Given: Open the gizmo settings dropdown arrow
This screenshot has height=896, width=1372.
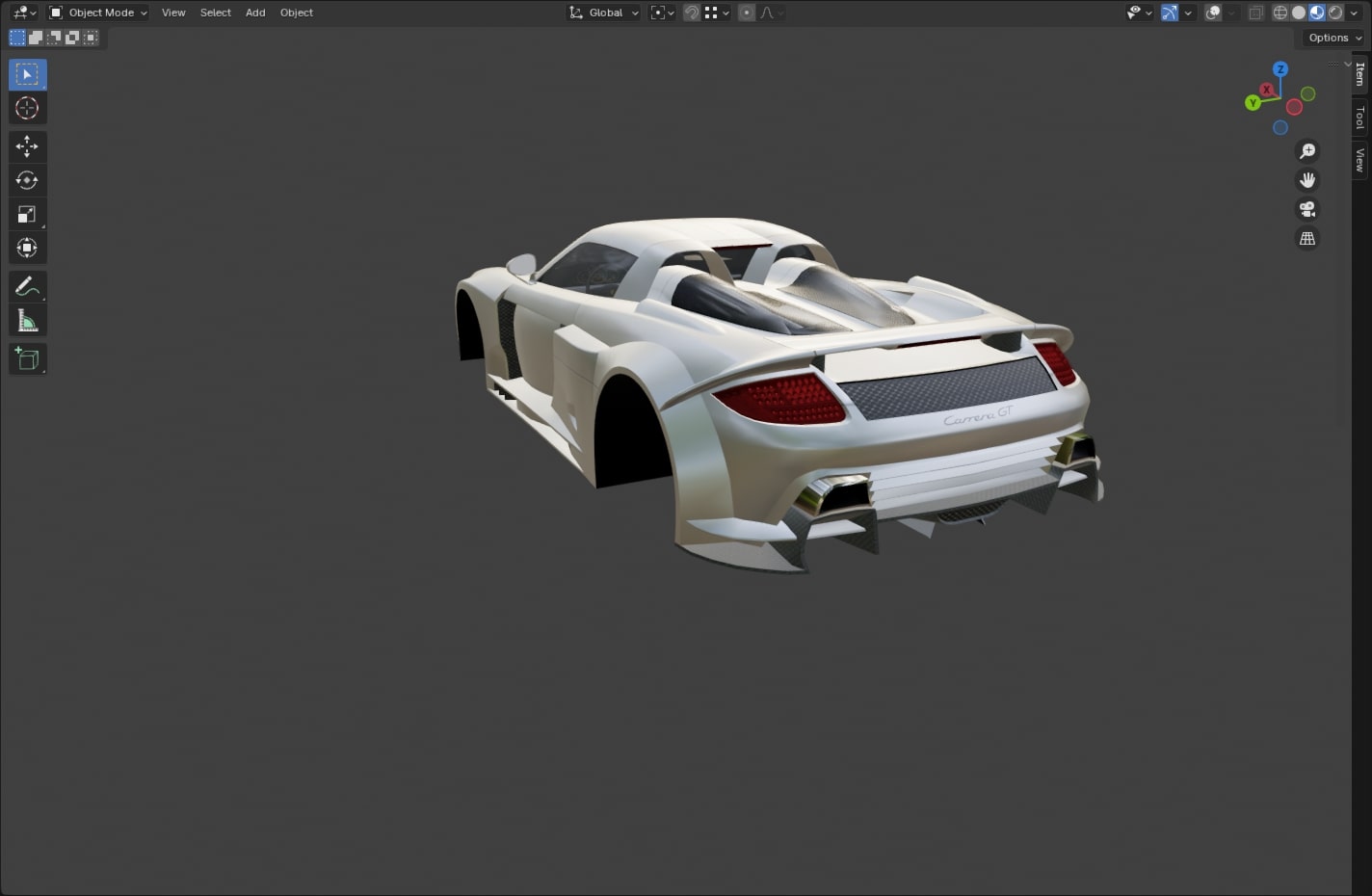Looking at the screenshot, I should pos(1188,13).
